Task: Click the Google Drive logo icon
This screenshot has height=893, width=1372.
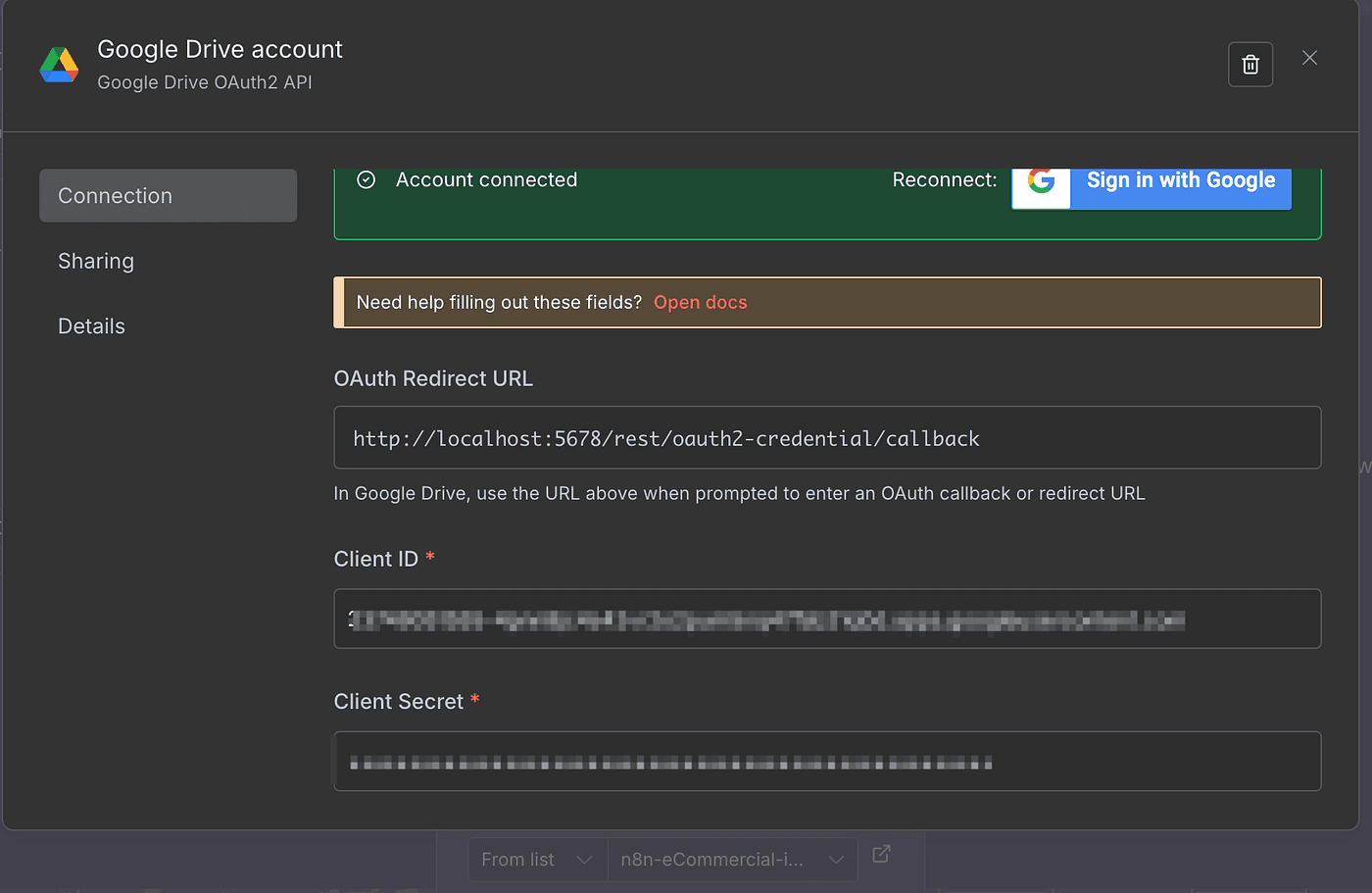Action: [x=59, y=66]
